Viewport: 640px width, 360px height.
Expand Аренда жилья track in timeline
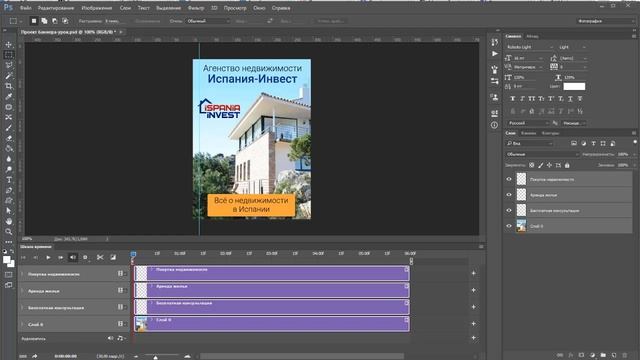coord(22,291)
